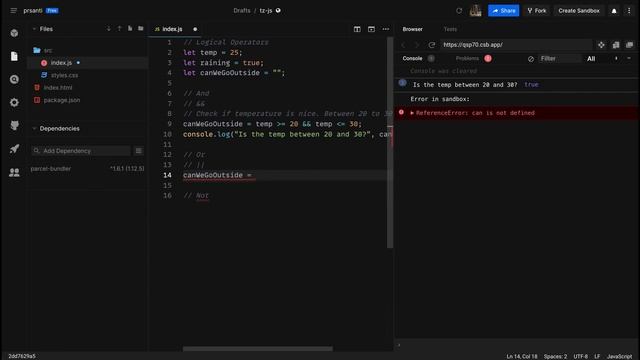
Task: Click the download arrow in Files header
Action: (x=109, y=29)
